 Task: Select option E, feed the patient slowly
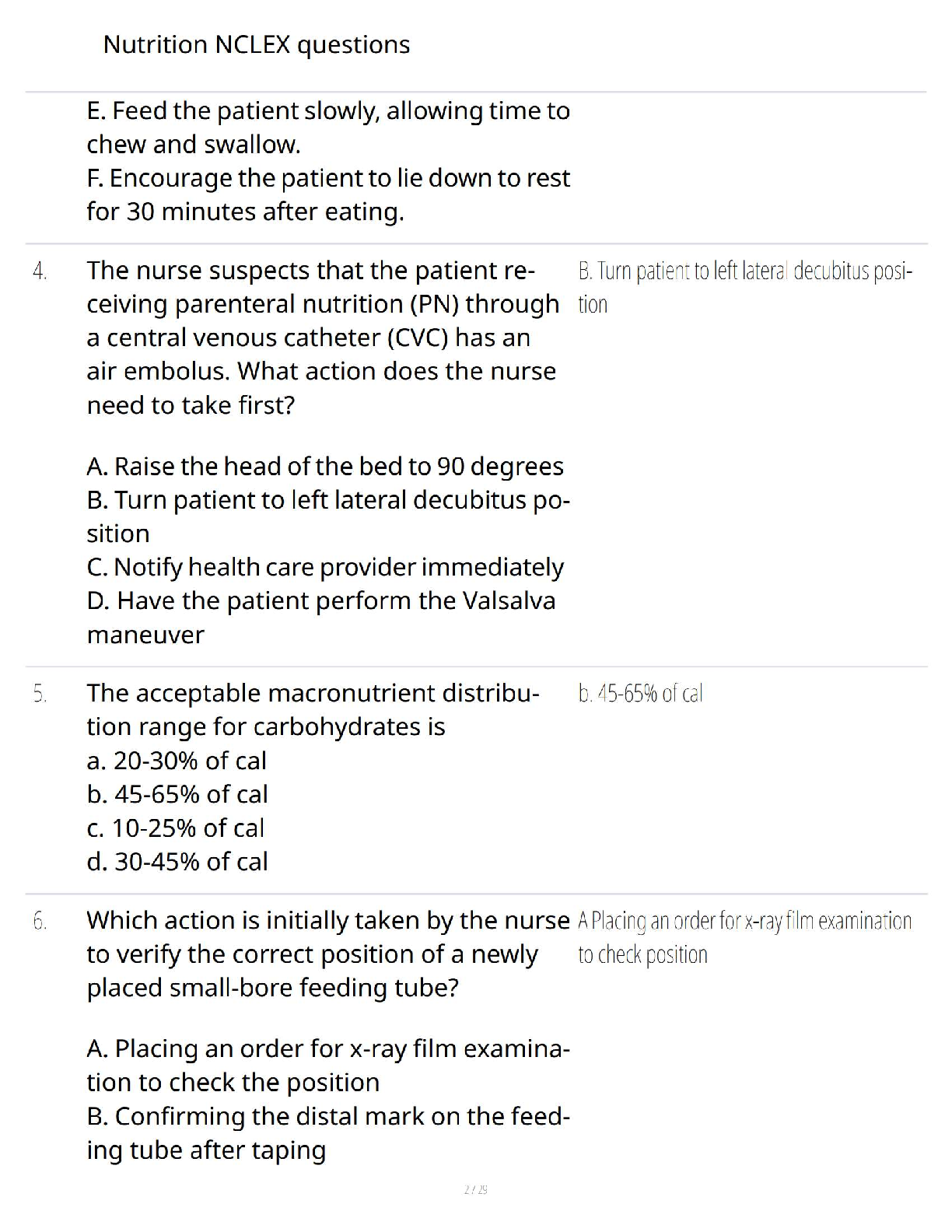point(328,128)
